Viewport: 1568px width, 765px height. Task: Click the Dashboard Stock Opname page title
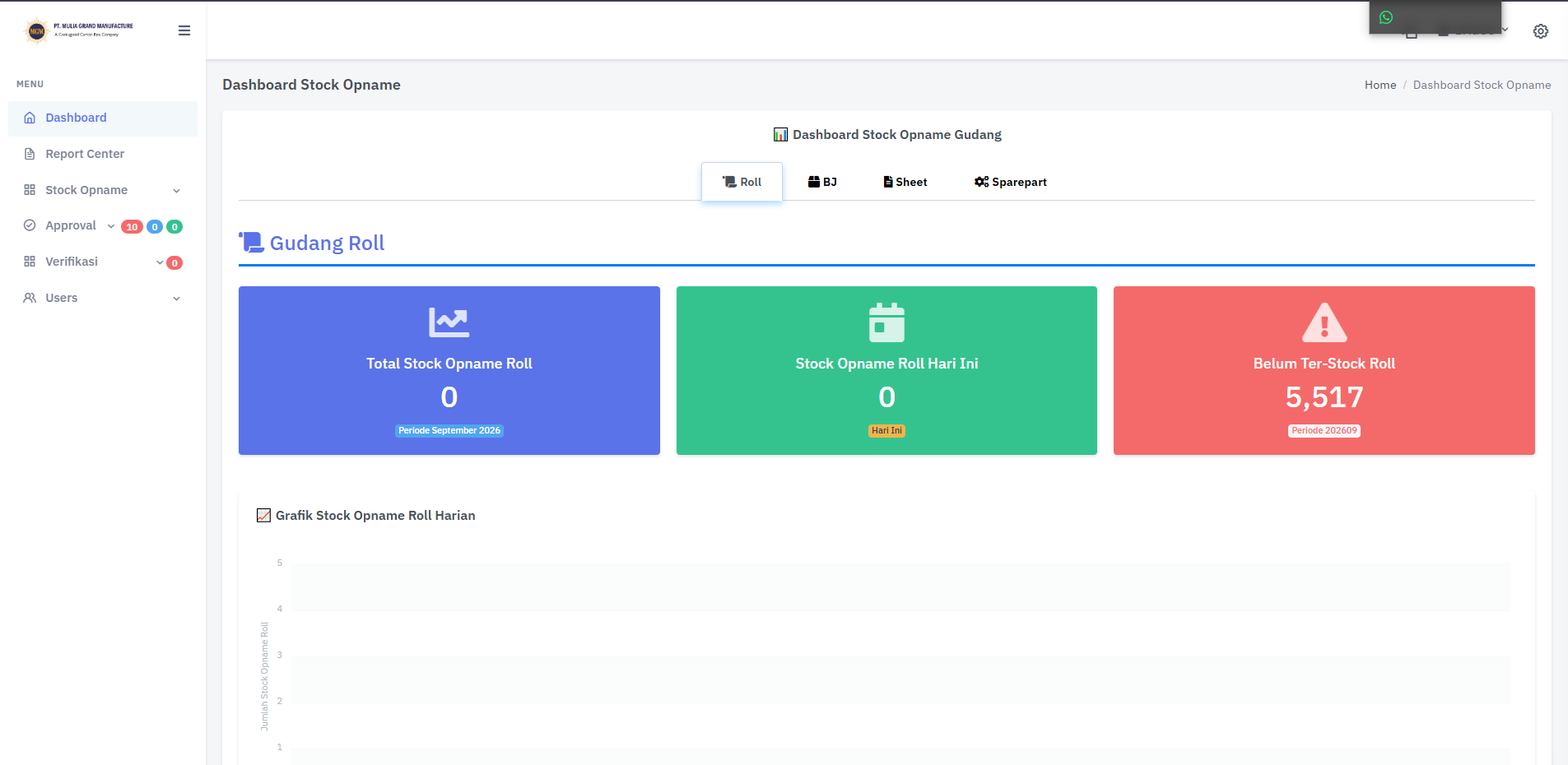pos(311,85)
